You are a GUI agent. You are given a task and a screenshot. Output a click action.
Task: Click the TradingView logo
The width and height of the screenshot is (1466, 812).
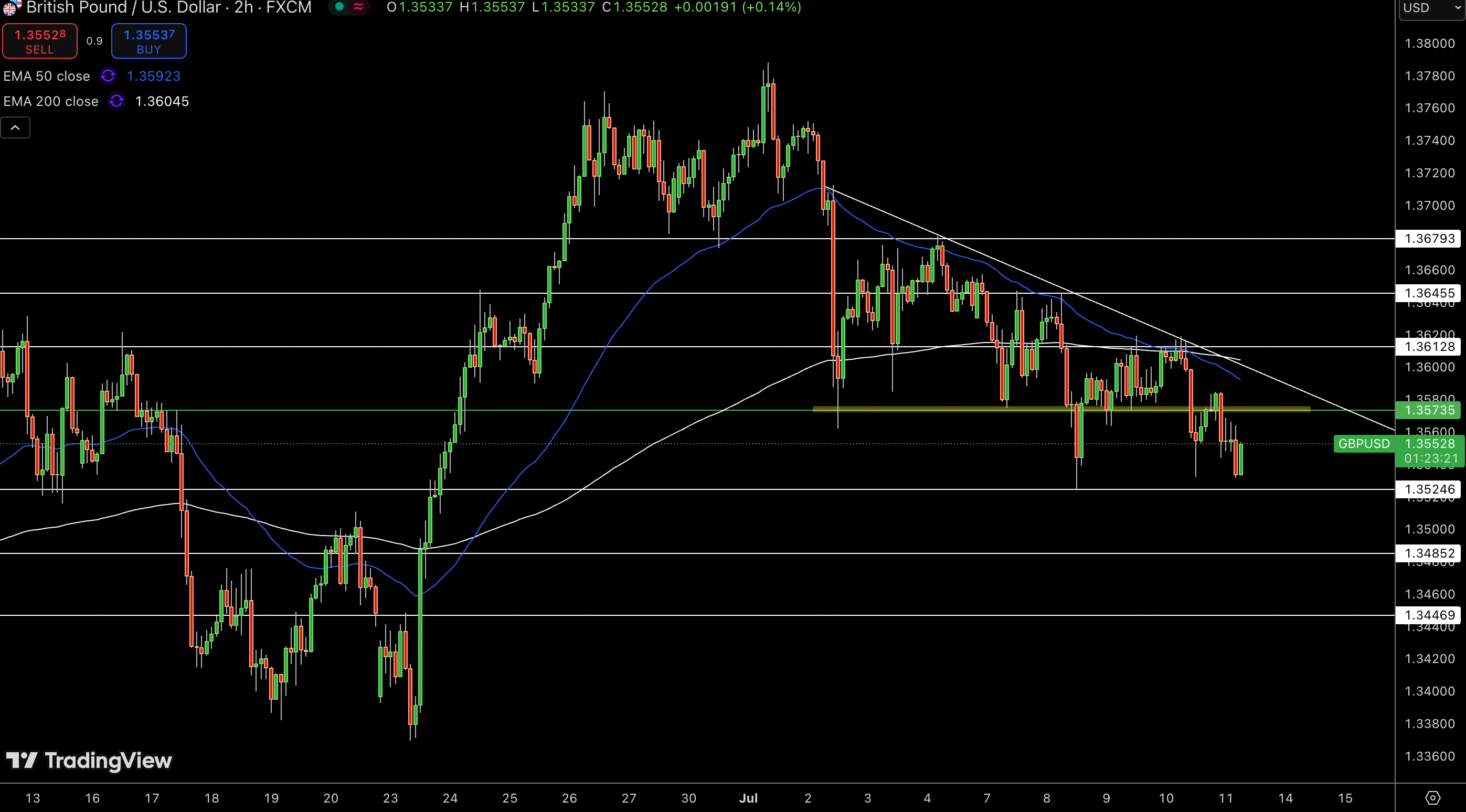click(89, 760)
